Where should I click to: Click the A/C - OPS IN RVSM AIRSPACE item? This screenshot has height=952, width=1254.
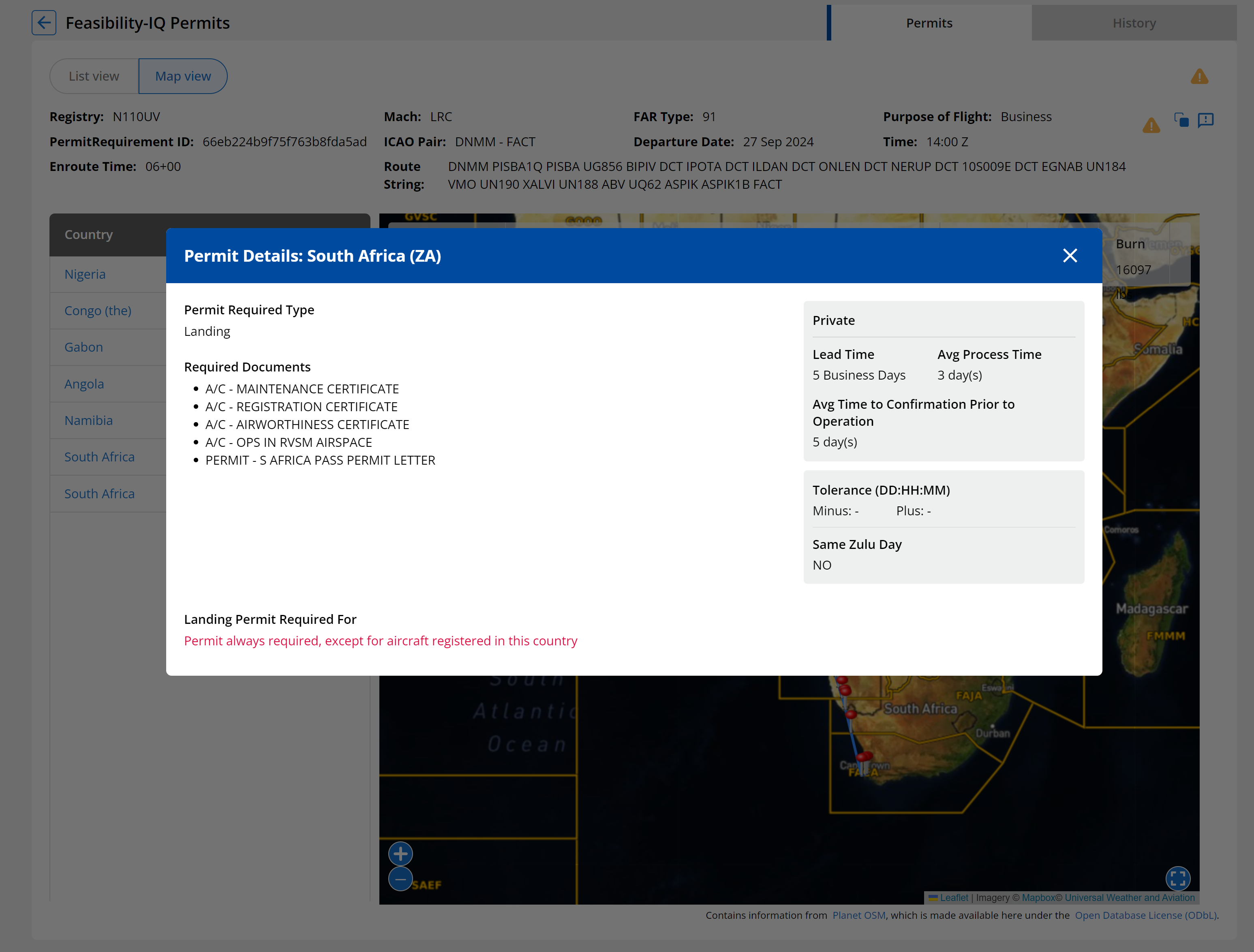(x=289, y=442)
